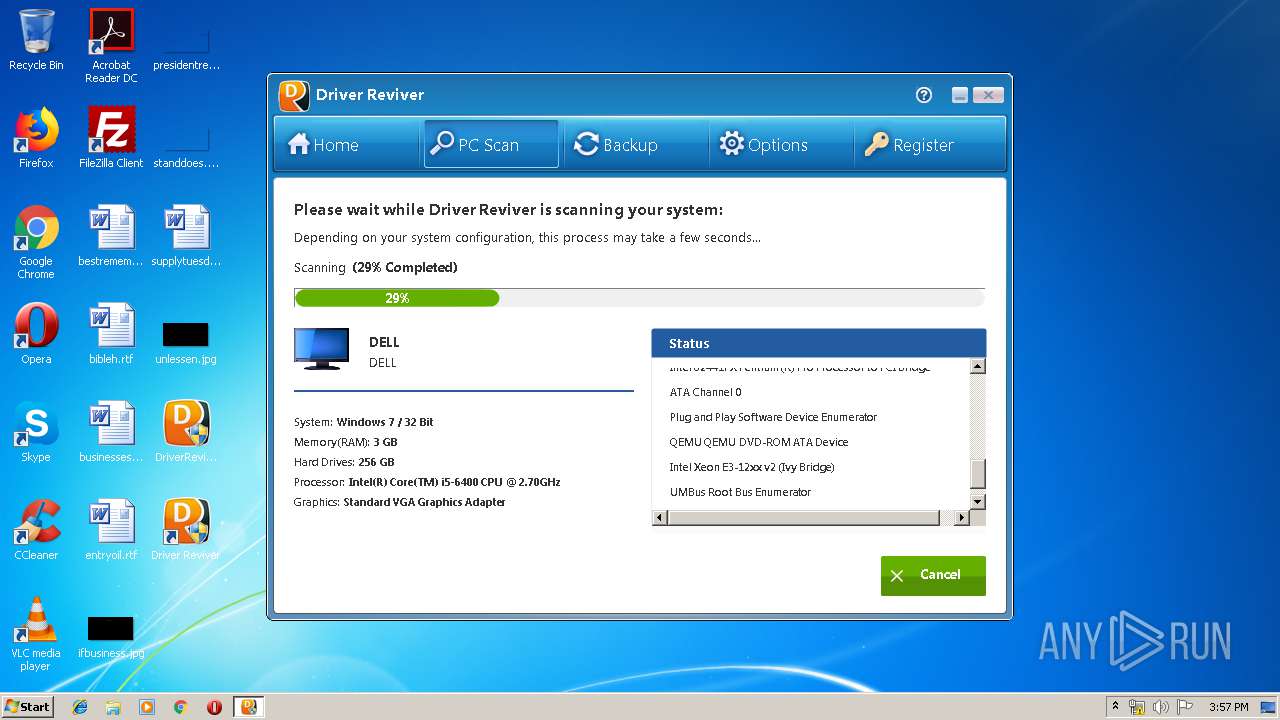Select 'ATA Channel 0' in Status list
Viewport: 1280px width, 720px height.
(706, 392)
